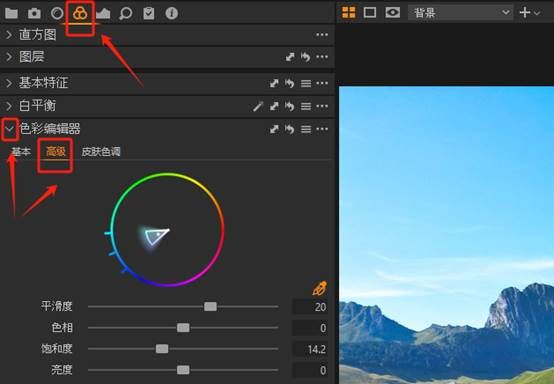This screenshot has height=384, width=554.
Task: Open the Lens tool tab
Action: [57, 13]
